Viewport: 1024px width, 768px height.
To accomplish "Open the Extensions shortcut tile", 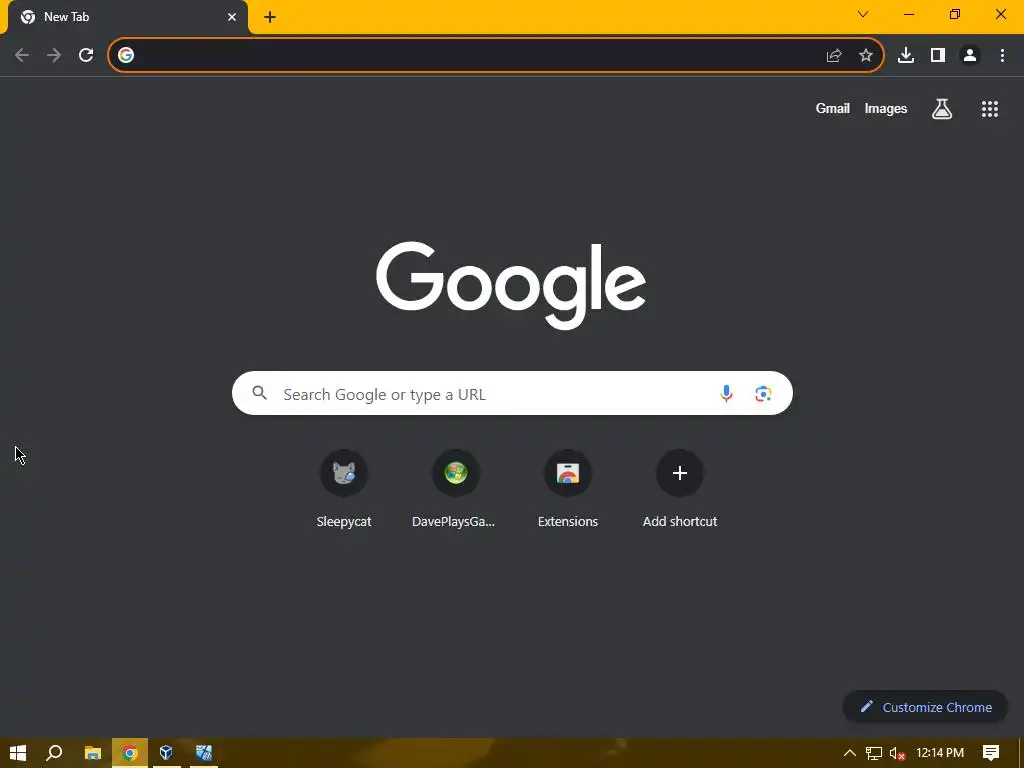I will pos(568,488).
